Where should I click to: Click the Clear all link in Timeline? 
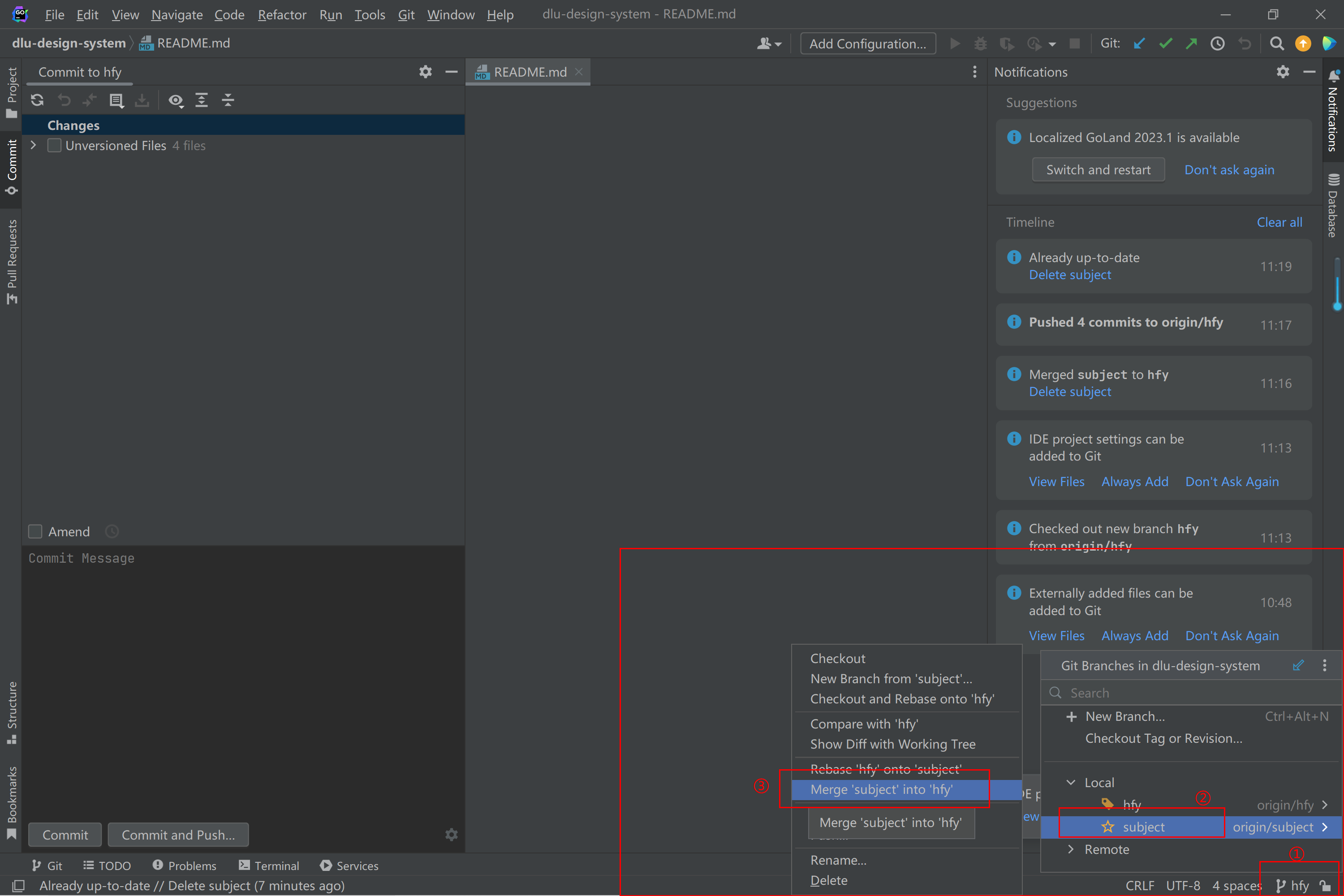click(1279, 222)
